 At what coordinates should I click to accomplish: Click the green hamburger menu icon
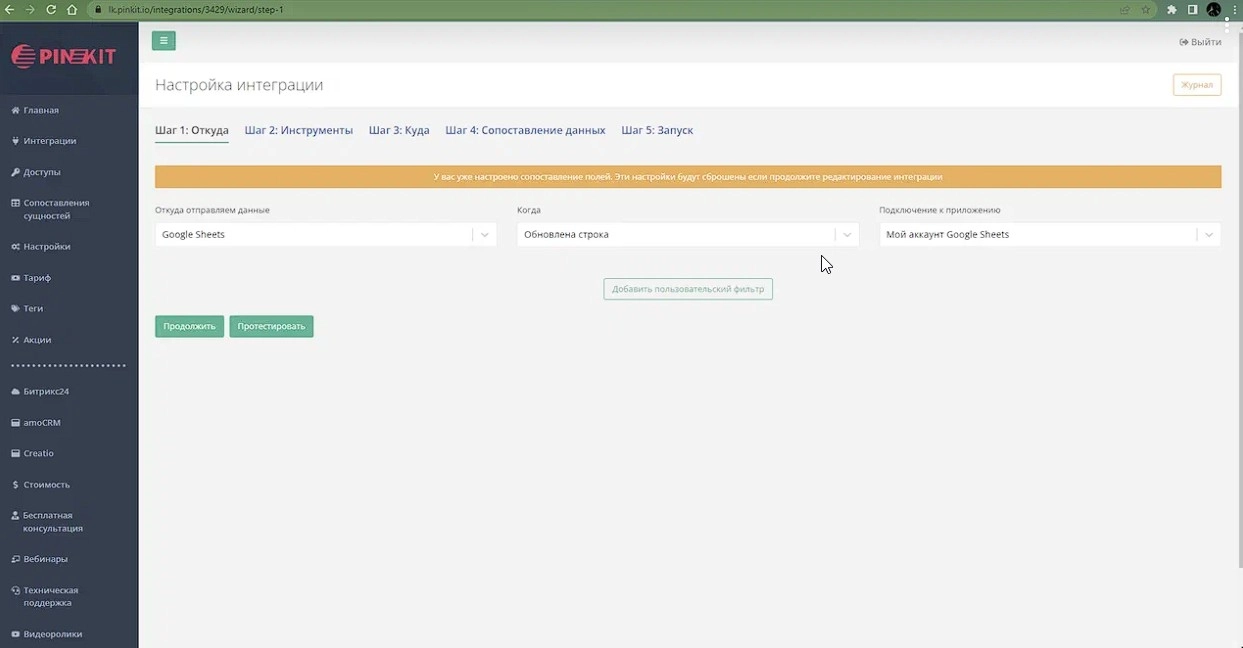point(164,41)
